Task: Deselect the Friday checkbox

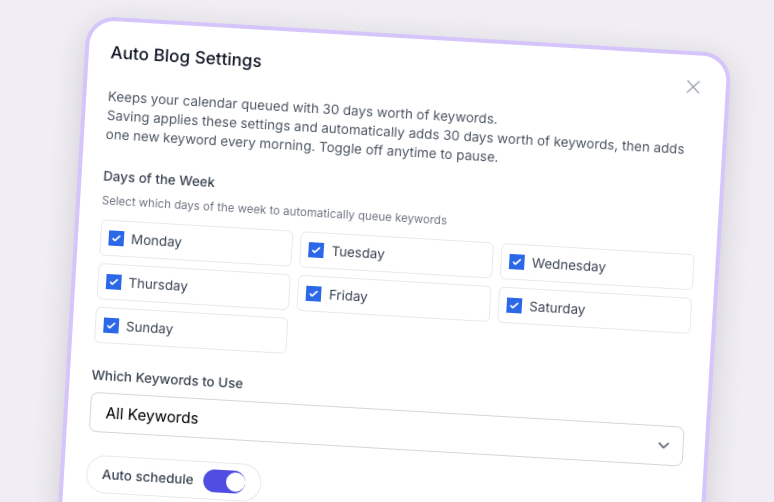Action: [x=314, y=294]
